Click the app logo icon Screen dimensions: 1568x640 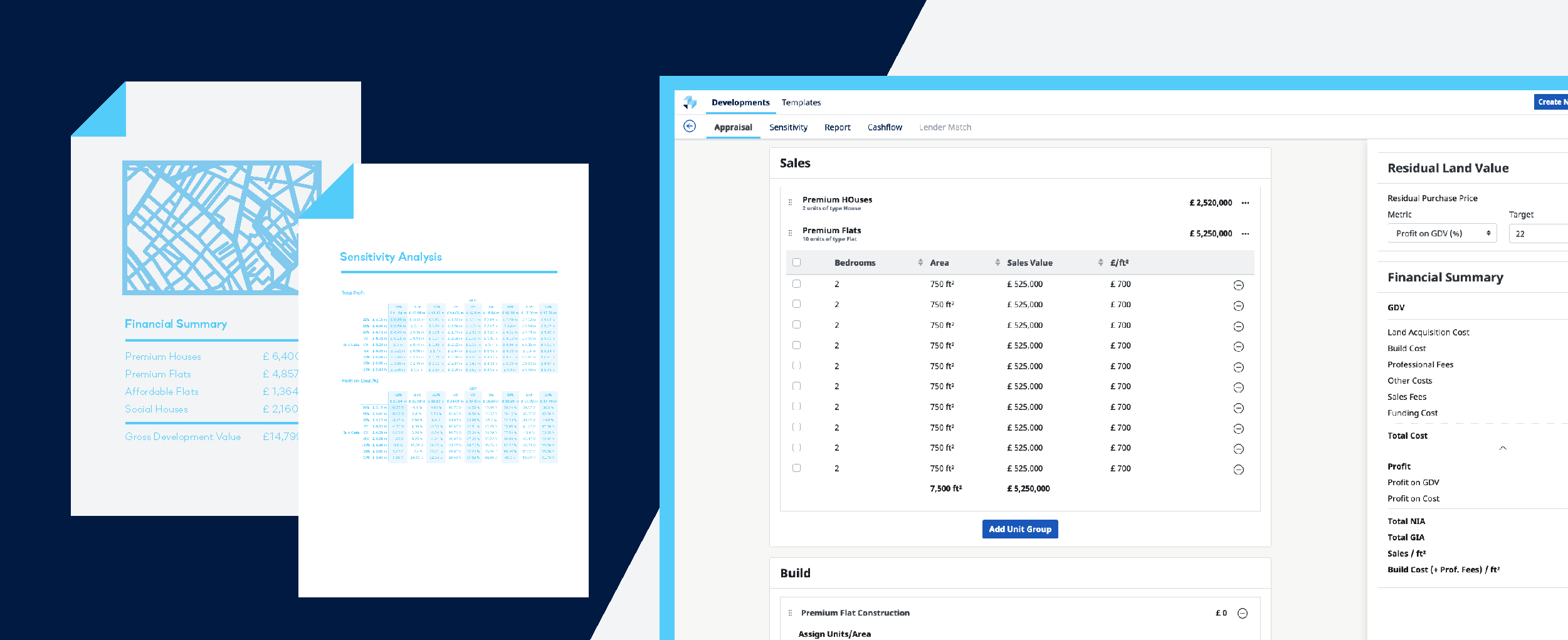[690, 102]
